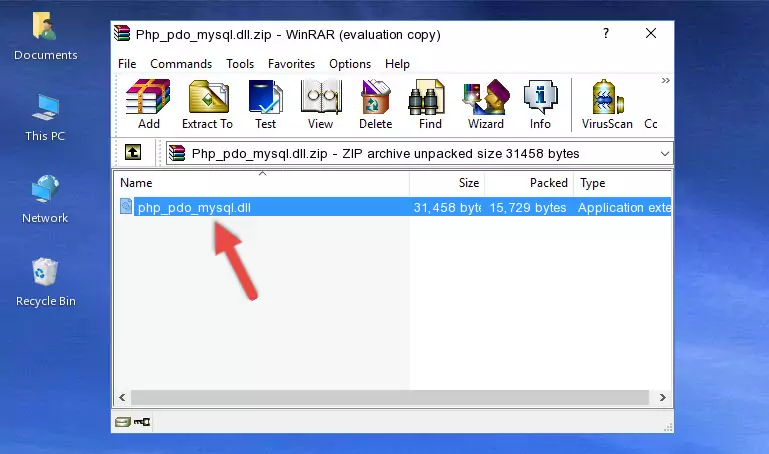Sort by the Name column header
Viewport: 769px width, 454px height.
(262, 183)
